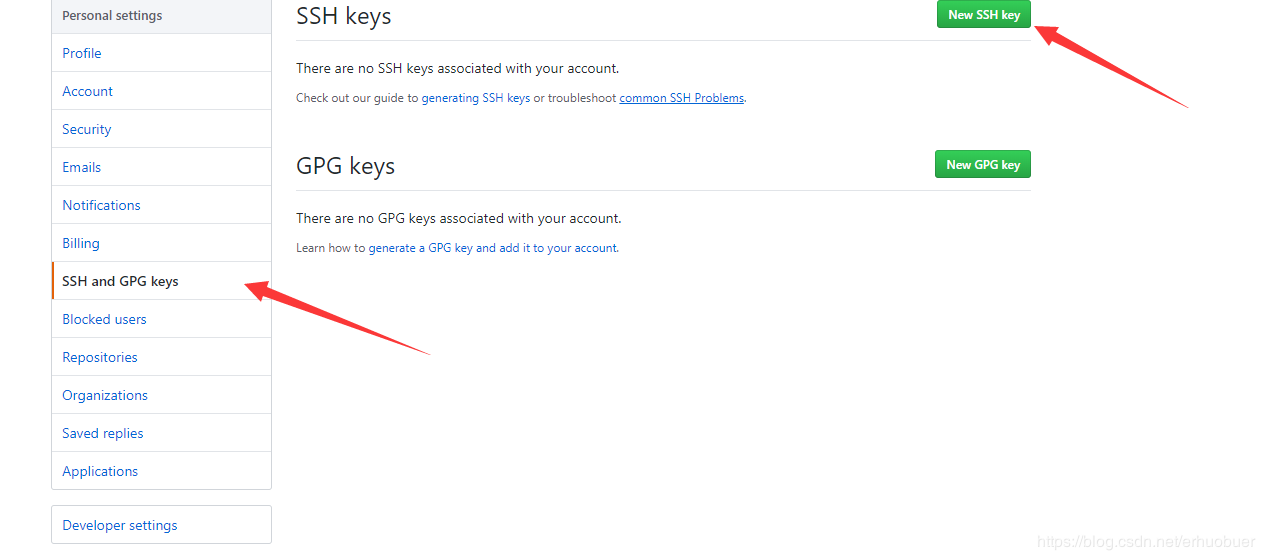Go to Account settings

pos(88,91)
